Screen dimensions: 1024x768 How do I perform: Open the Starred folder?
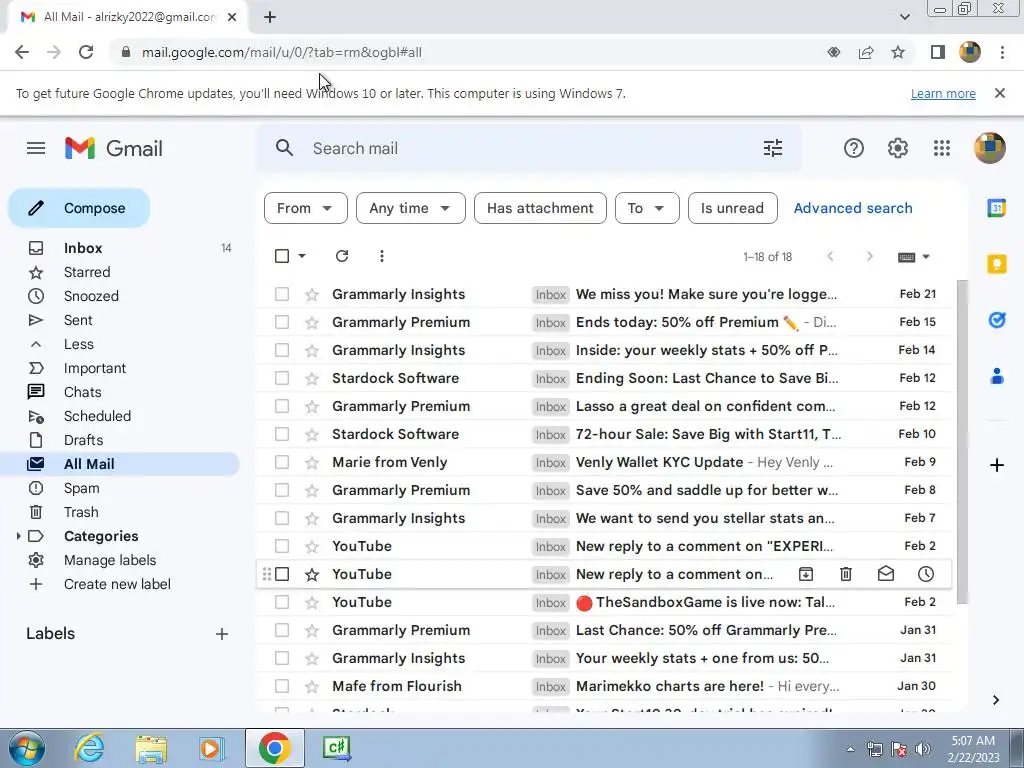(87, 272)
